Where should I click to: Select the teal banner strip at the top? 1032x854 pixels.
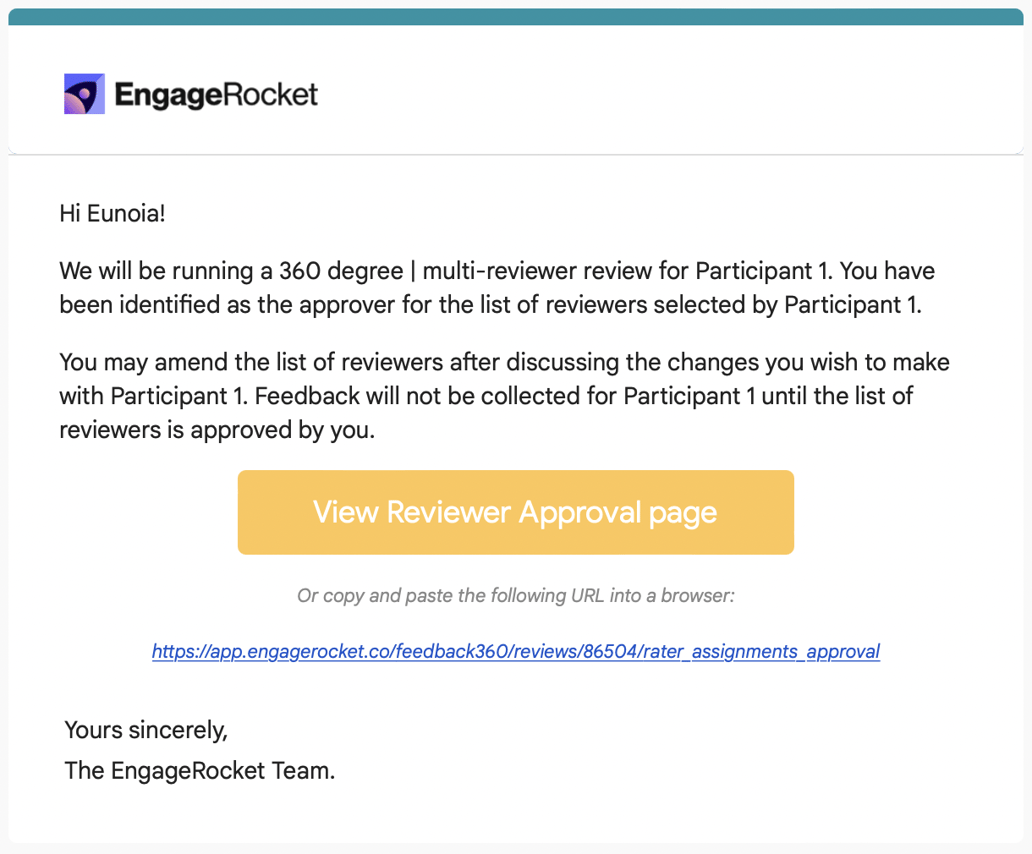point(516,13)
